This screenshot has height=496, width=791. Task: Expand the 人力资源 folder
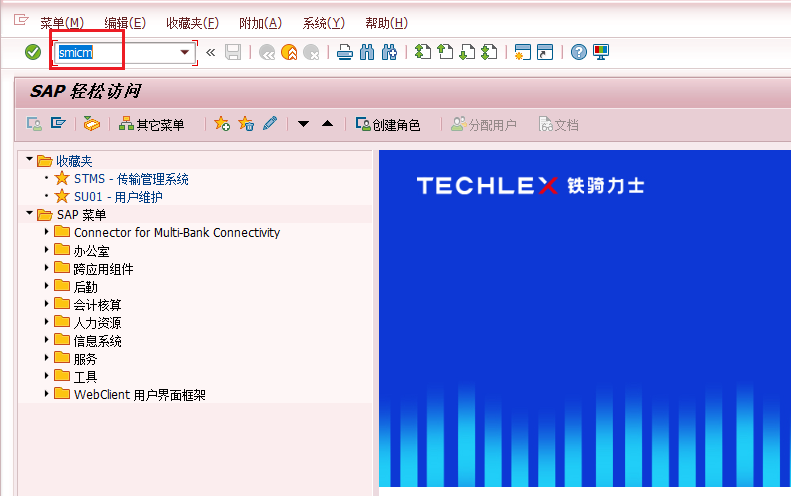(46, 321)
